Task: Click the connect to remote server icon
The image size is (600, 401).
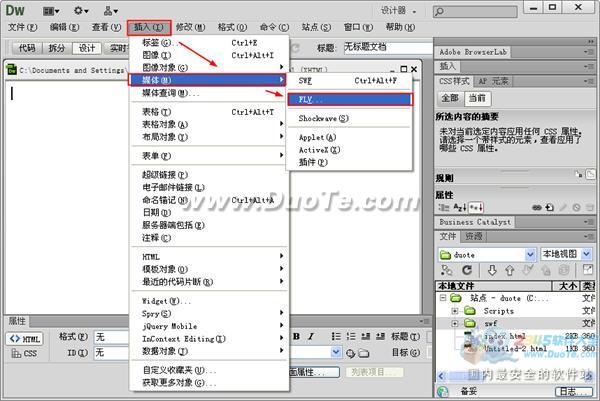Action: [x=447, y=271]
